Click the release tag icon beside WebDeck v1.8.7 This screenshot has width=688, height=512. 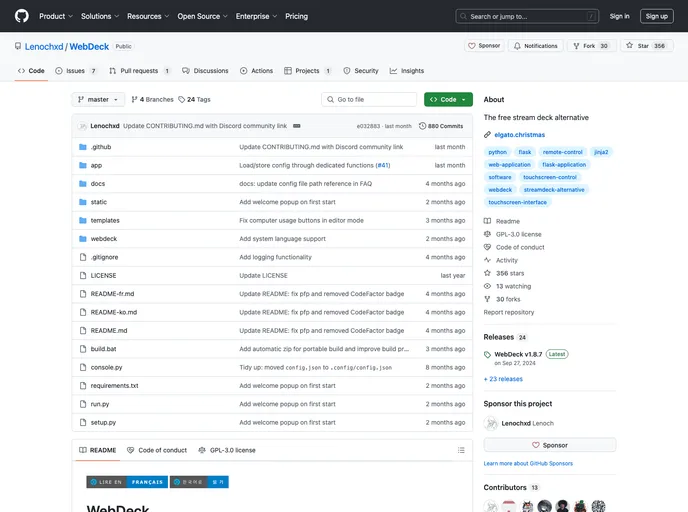tap(487, 354)
